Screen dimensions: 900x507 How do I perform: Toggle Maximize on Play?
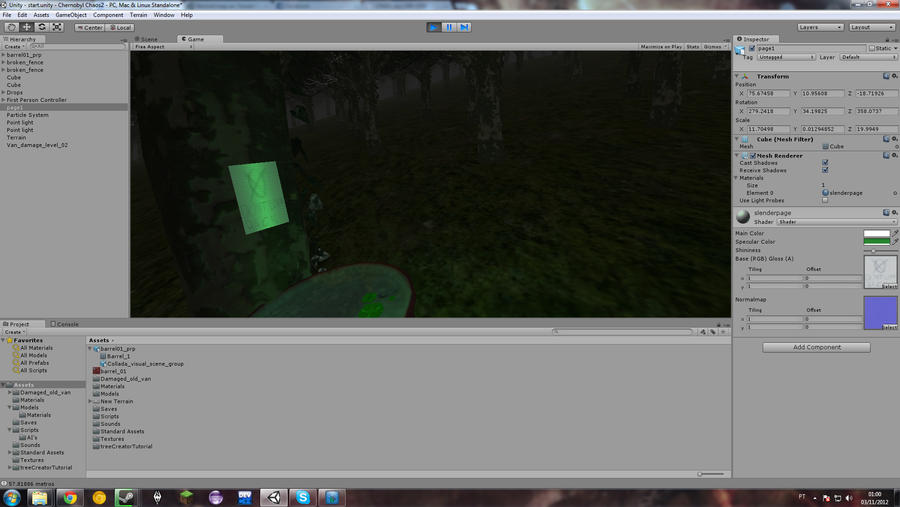tap(661, 47)
